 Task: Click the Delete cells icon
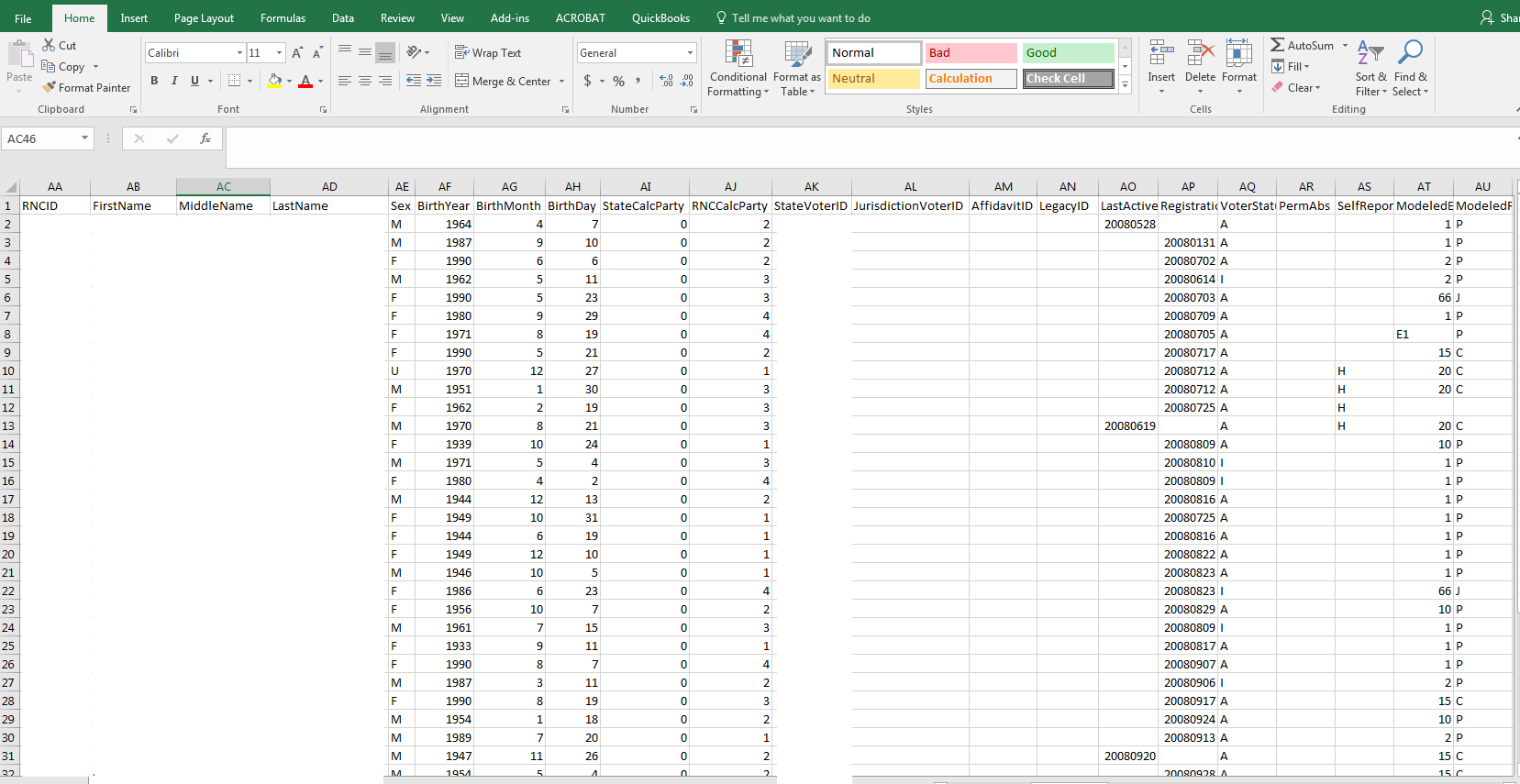click(1200, 53)
